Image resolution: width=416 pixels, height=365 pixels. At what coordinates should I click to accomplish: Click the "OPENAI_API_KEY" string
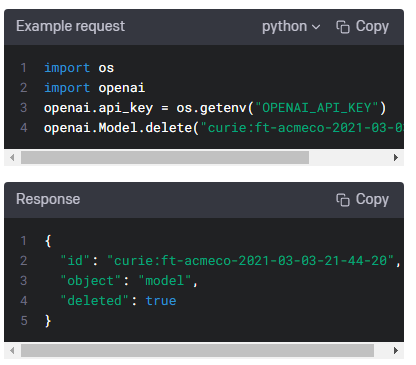point(317,108)
